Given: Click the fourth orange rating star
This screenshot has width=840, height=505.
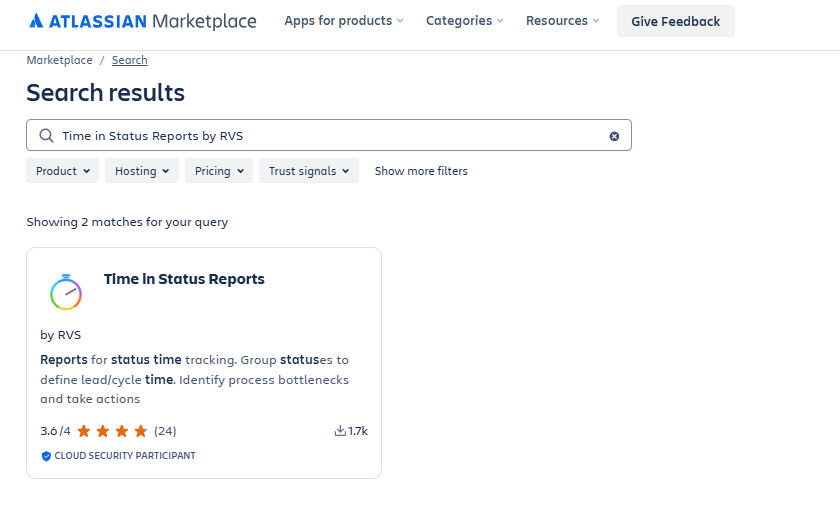Looking at the screenshot, I should pyautogui.click(x=141, y=431).
